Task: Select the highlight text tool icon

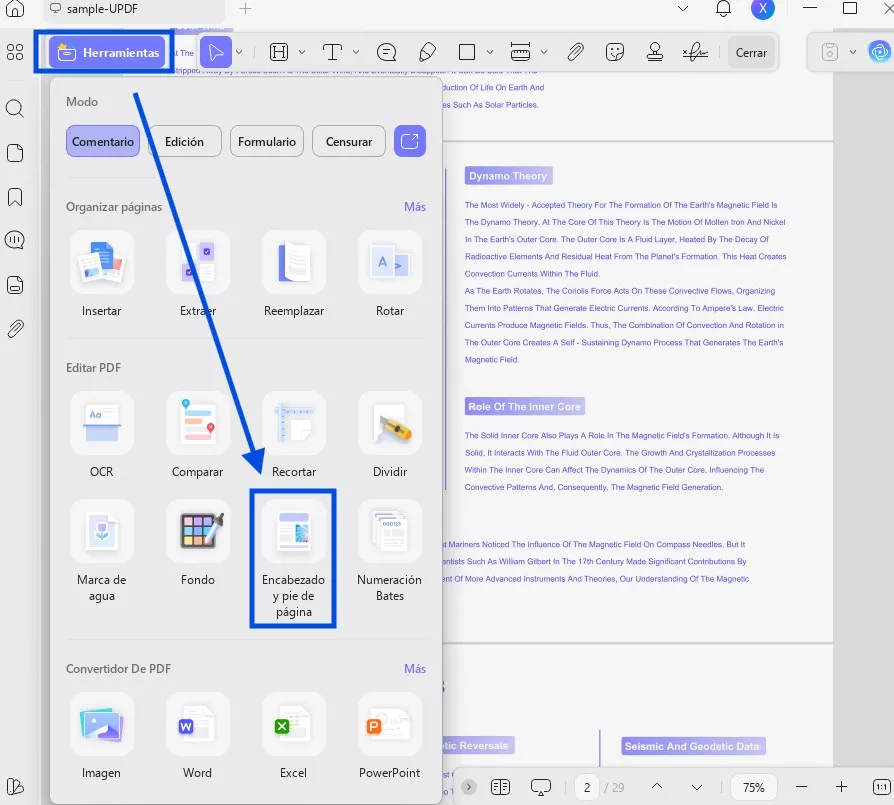Action: (279, 52)
